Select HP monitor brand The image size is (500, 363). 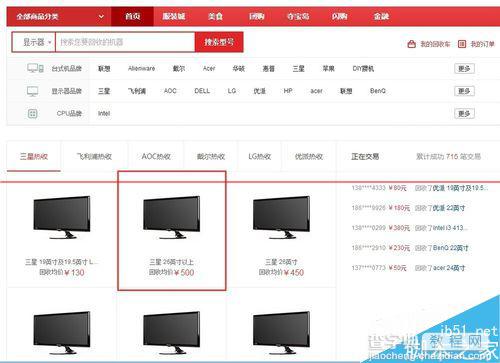pos(288,91)
